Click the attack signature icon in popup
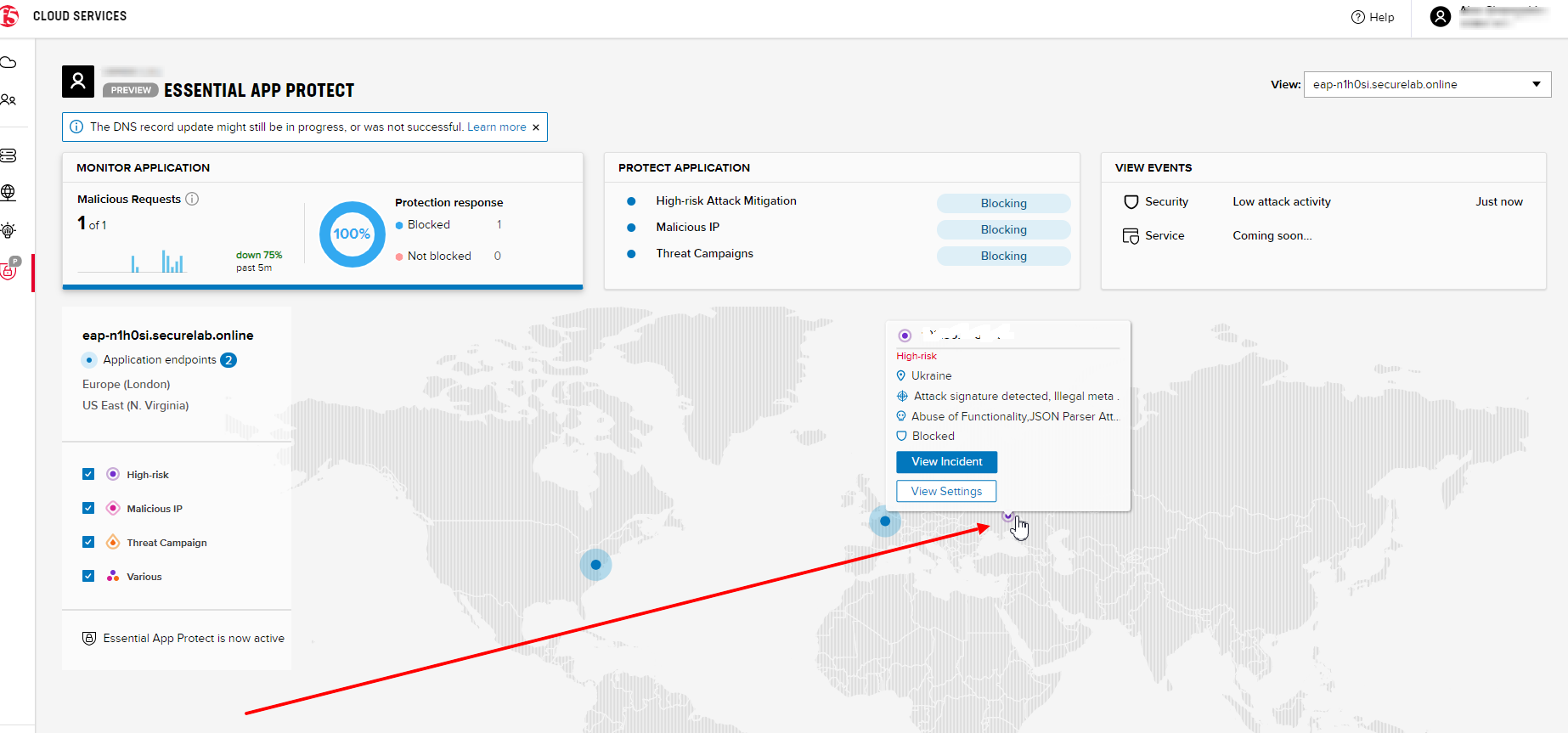 pos(902,396)
